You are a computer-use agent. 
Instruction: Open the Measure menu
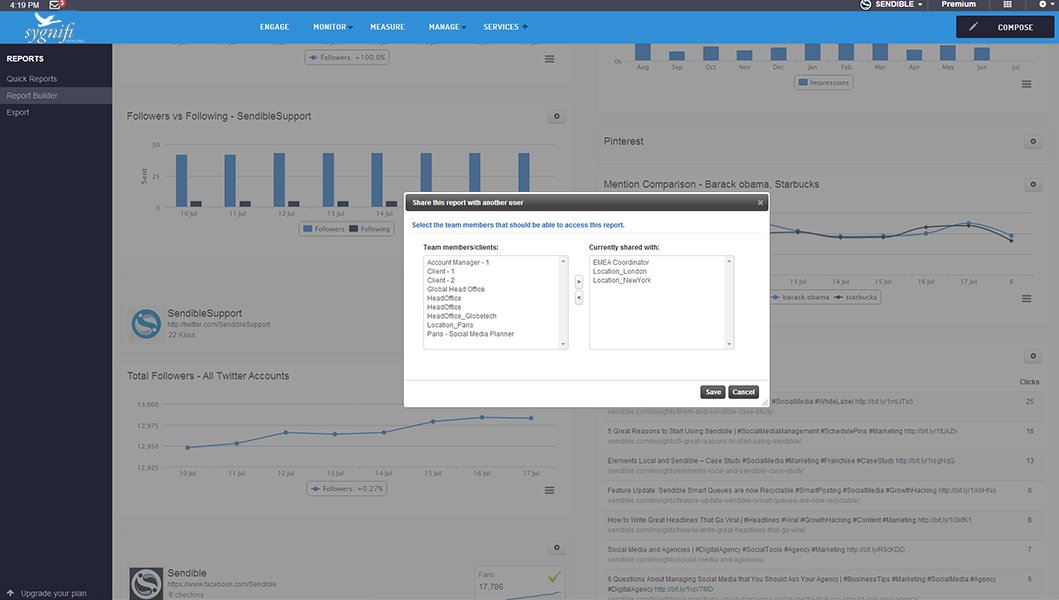(x=387, y=27)
